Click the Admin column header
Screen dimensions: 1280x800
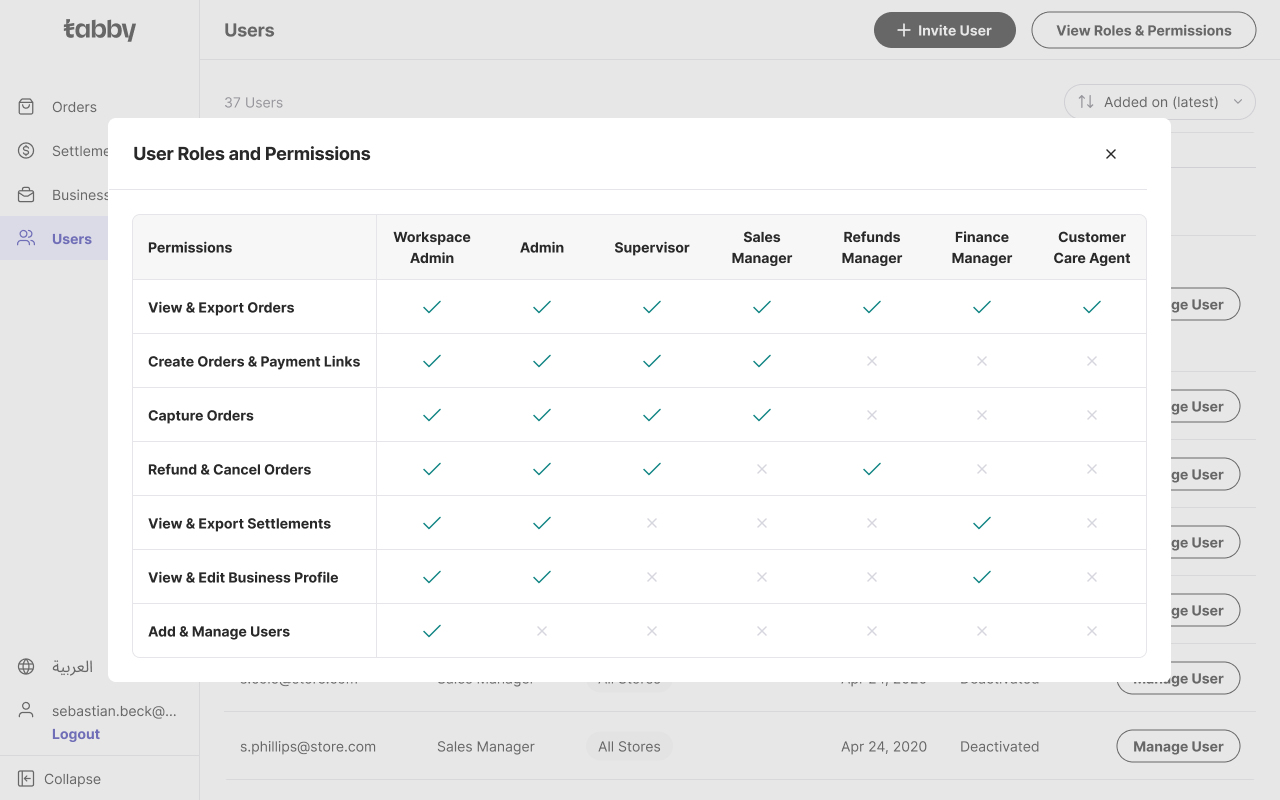[542, 247]
